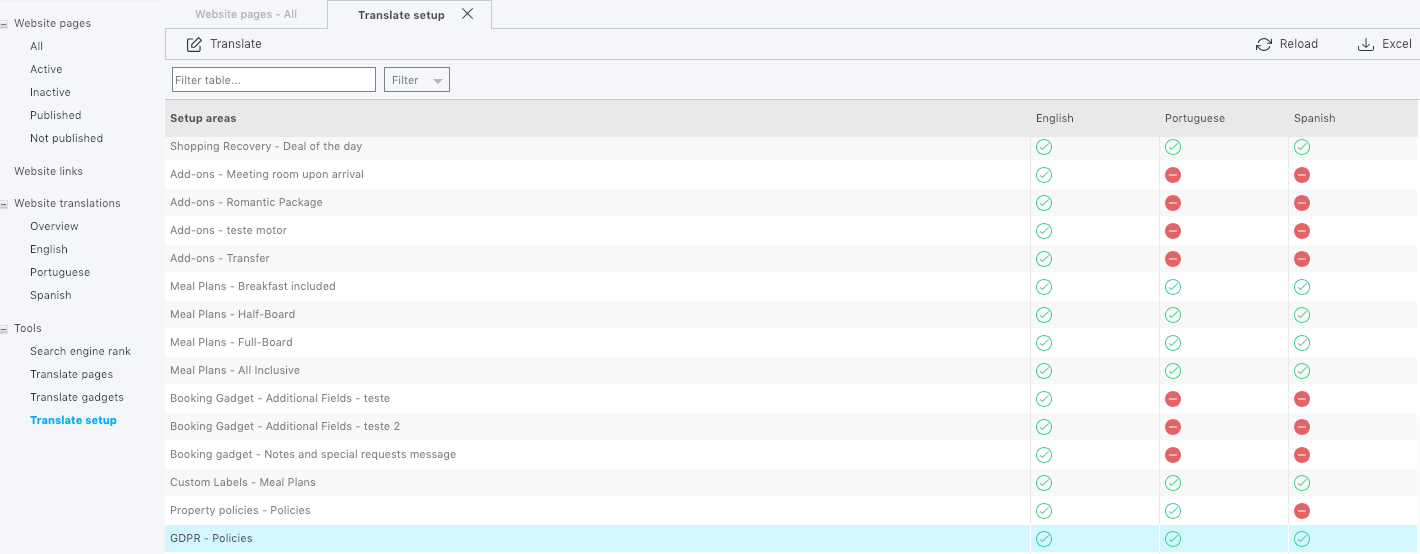Click English checkmark for GDPR - Policies
1420x554 pixels.
pyautogui.click(x=1044, y=539)
